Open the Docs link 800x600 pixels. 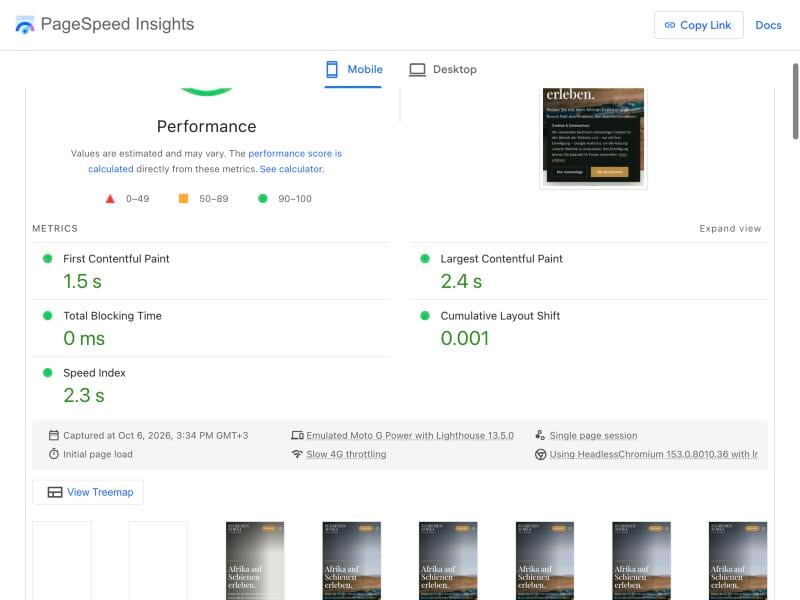coord(768,25)
